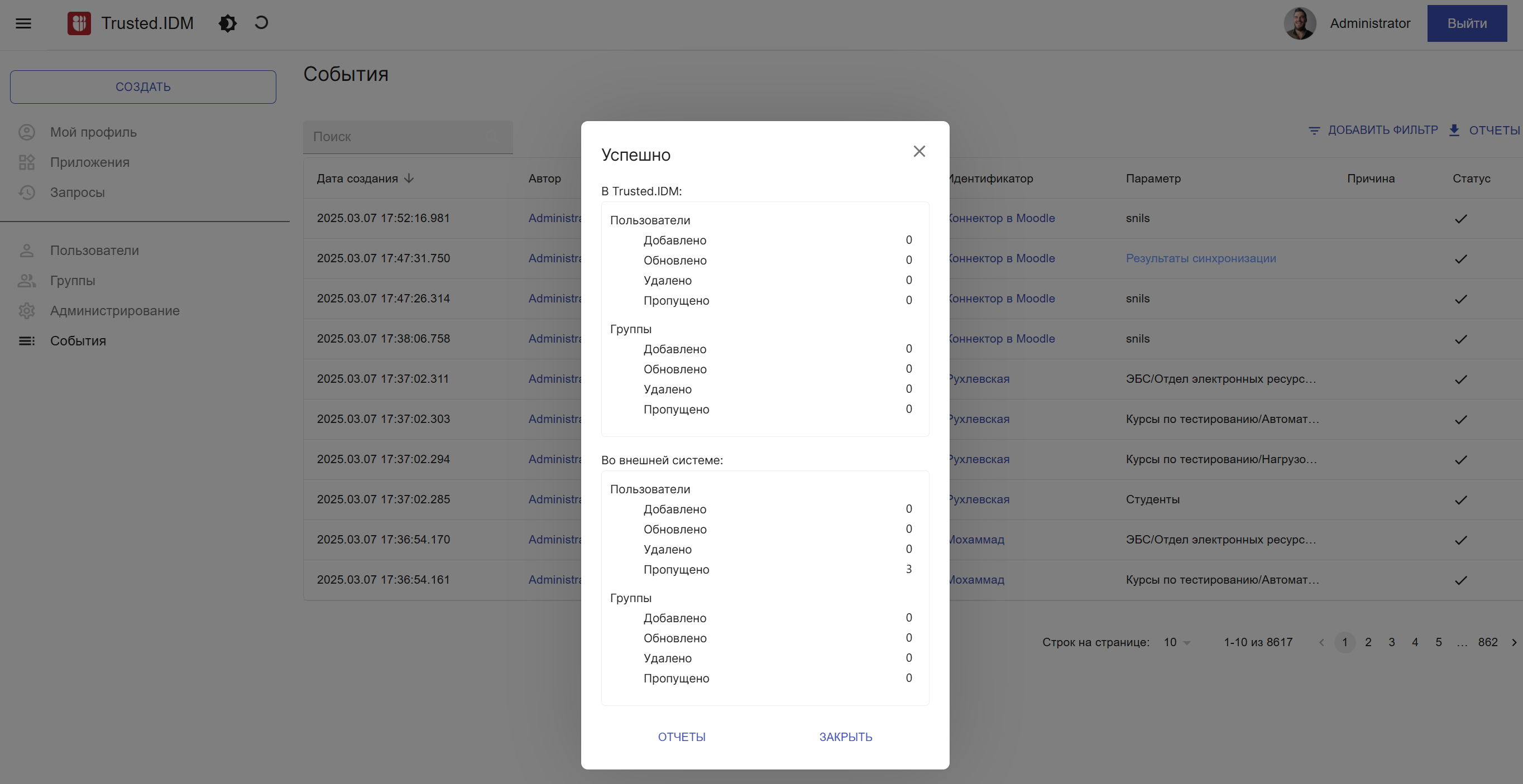This screenshot has height=784, width=1523.
Task: Click ОТЧЕТЫ button in dialog
Action: pos(682,737)
